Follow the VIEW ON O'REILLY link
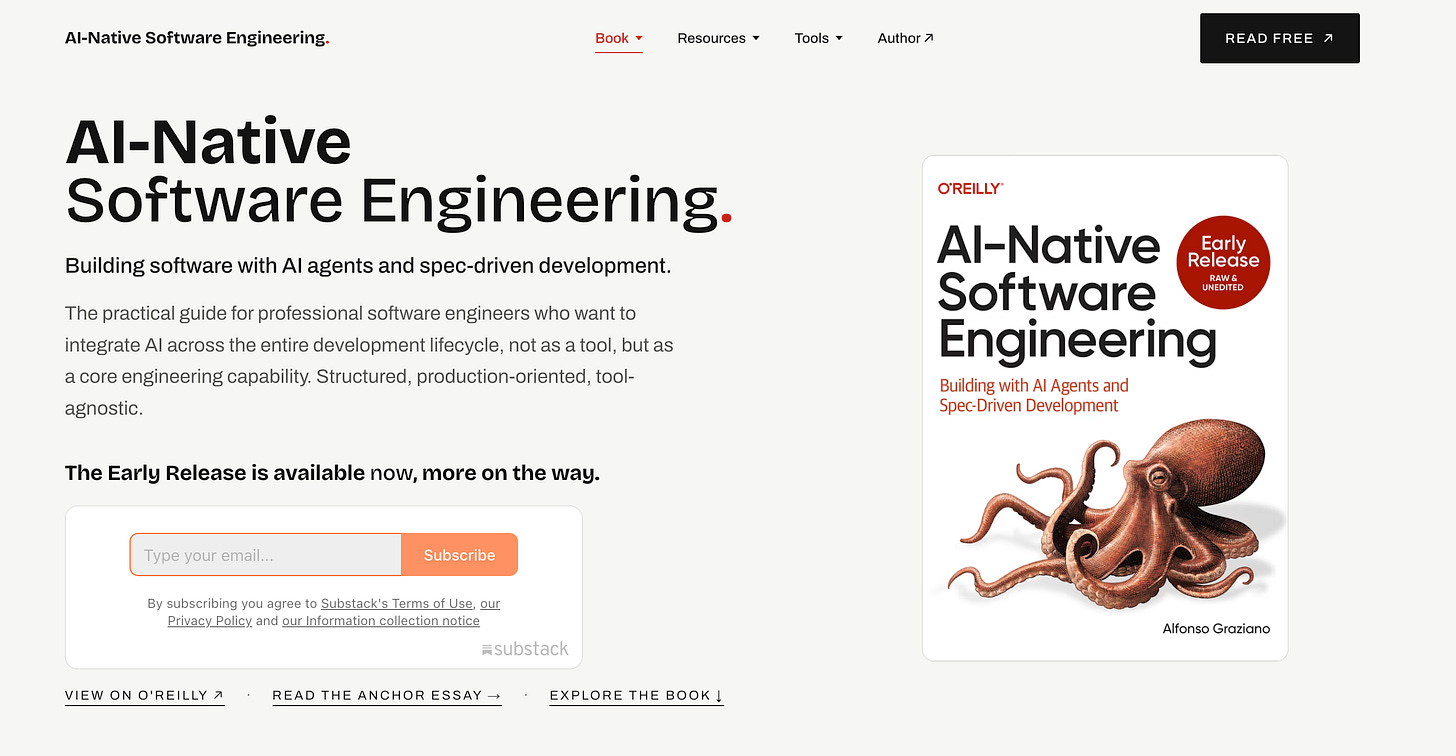Image resolution: width=1456 pixels, height=756 pixels. 145,695
